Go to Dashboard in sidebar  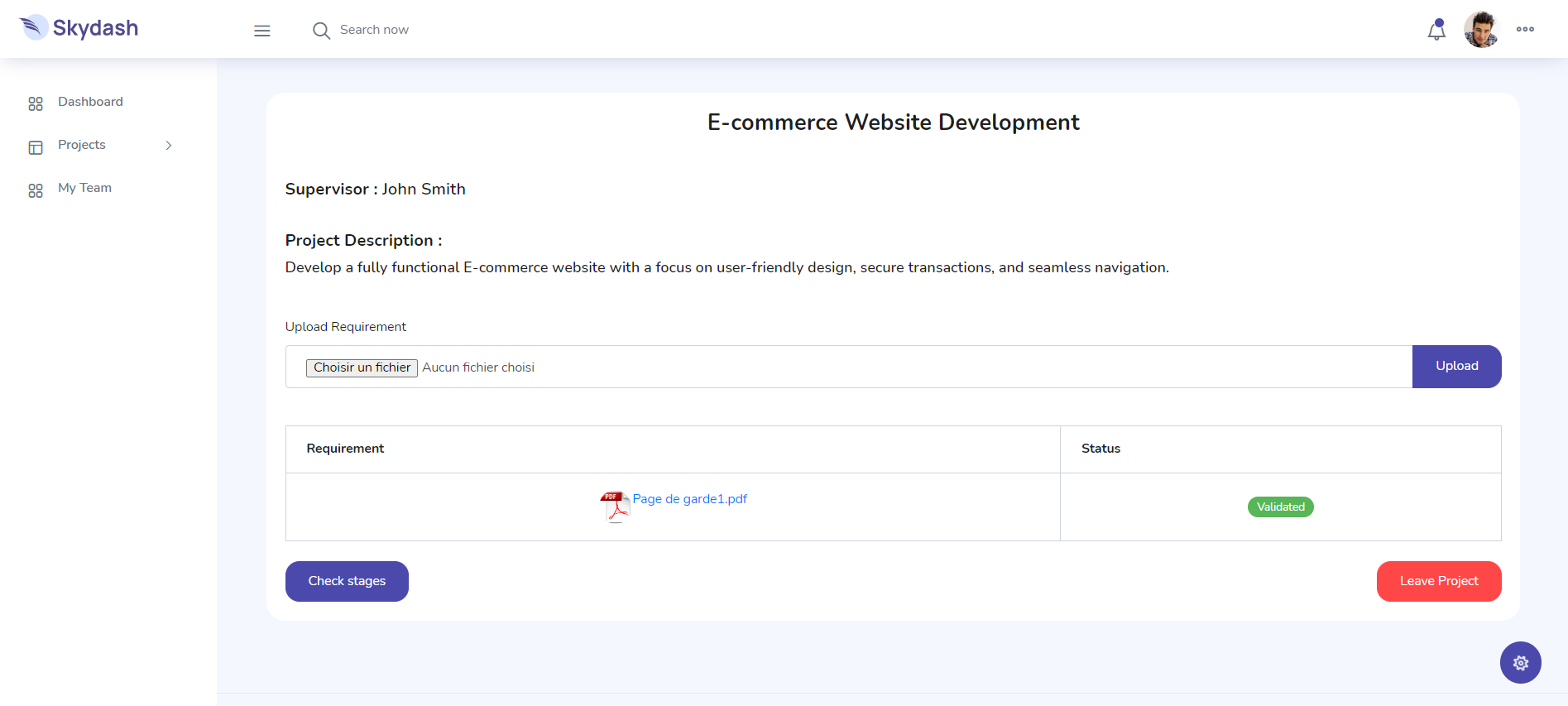pyautogui.click(x=90, y=102)
